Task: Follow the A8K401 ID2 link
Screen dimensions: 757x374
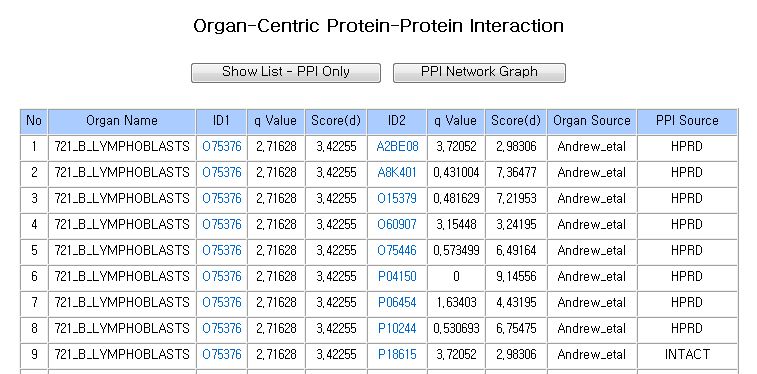Action: click(x=397, y=173)
